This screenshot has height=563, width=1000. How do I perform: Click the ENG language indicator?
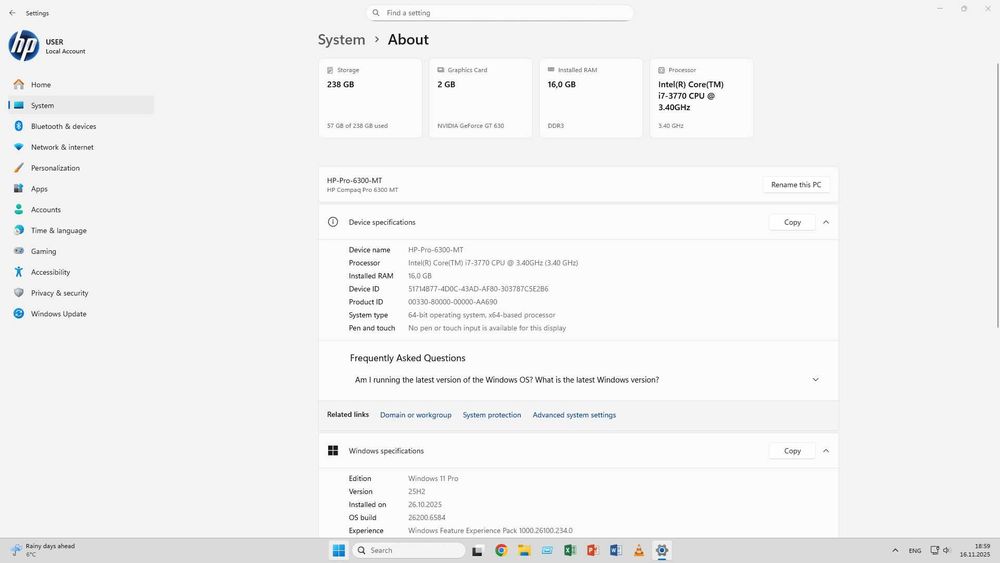[x=915, y=550]
